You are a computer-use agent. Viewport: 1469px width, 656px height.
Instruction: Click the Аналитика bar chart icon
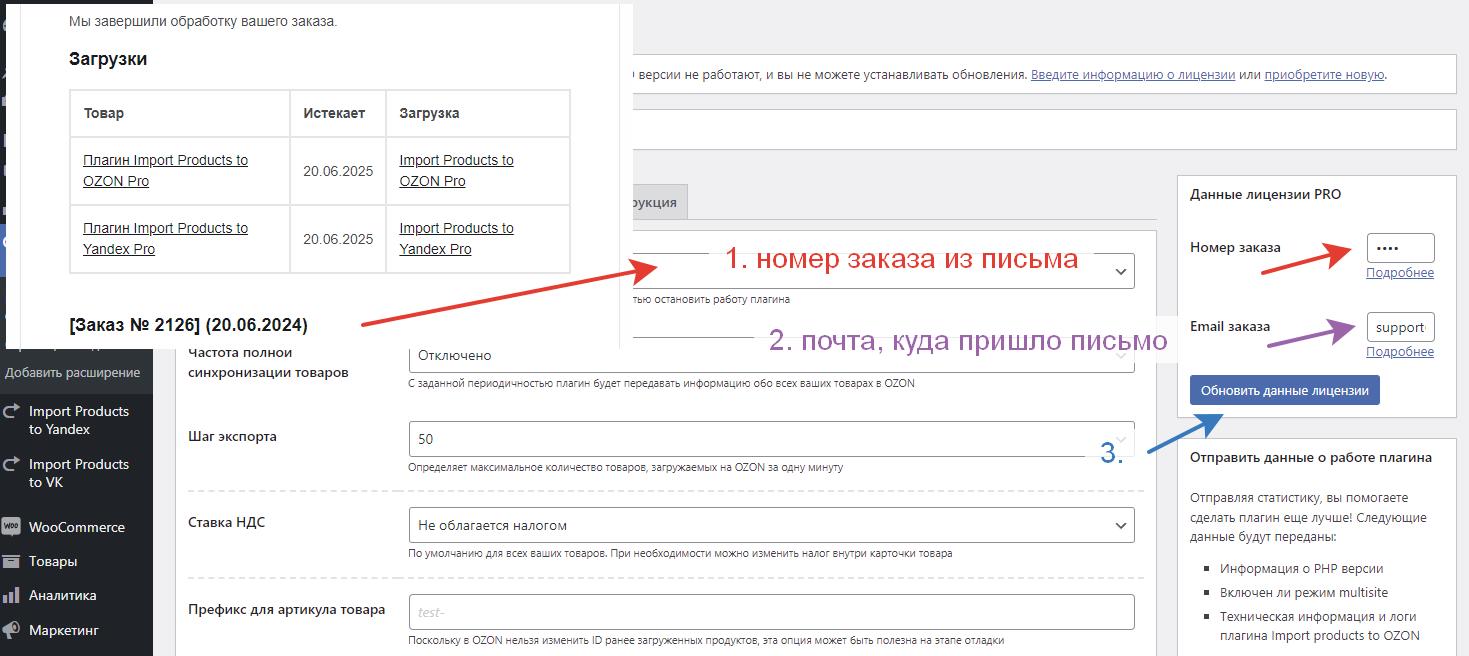[x=11, y=595]
